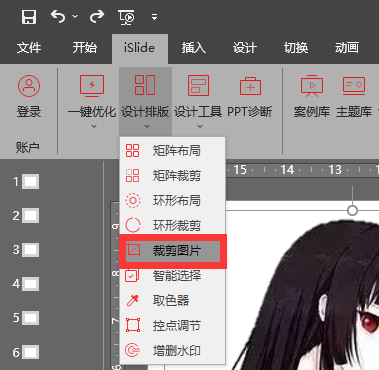Collapse the 设计排版 dropdown arrow
Image resolution: width=379 pixels, height=370 pixels.
click(147, 126)
